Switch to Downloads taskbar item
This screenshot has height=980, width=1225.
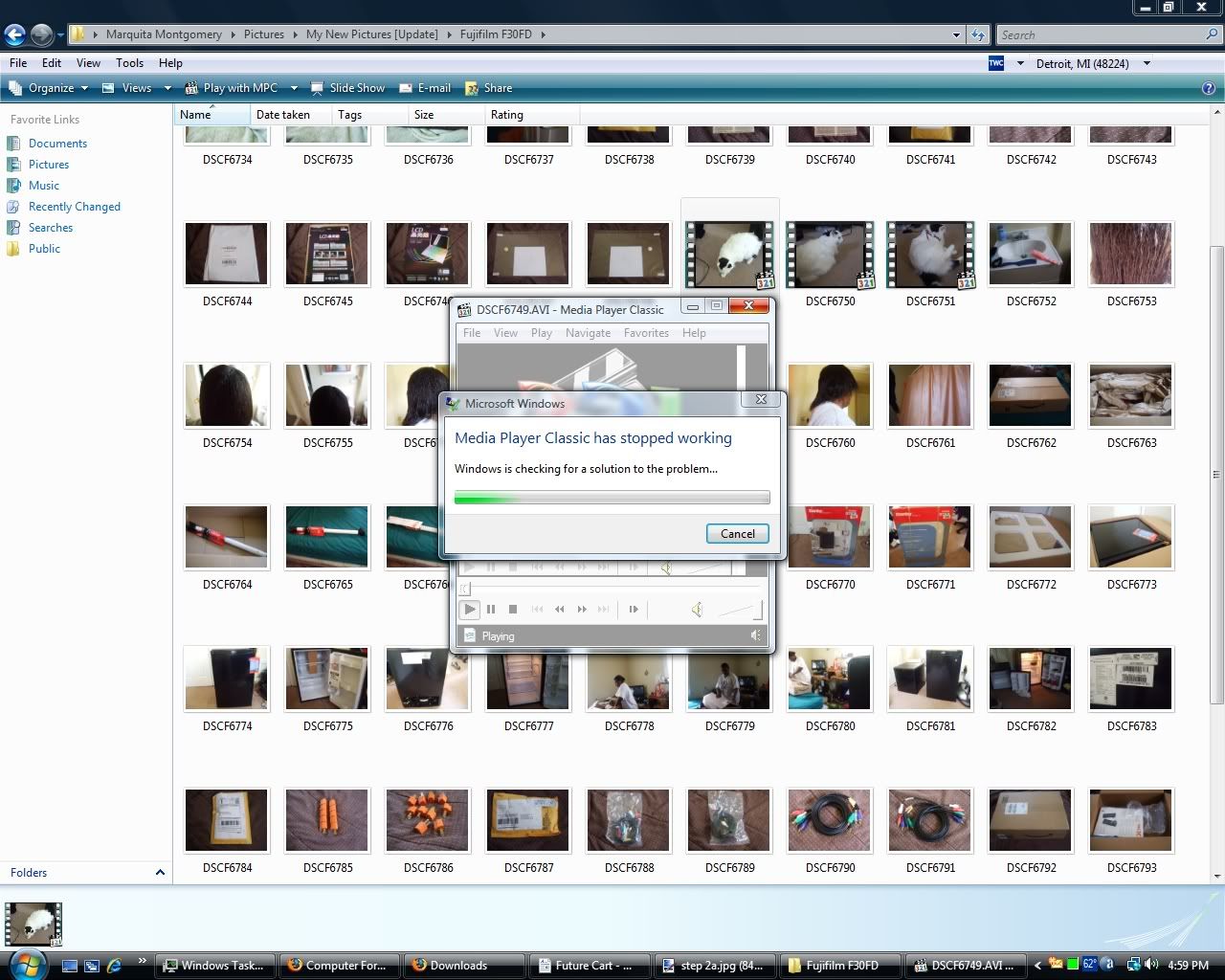465,966
